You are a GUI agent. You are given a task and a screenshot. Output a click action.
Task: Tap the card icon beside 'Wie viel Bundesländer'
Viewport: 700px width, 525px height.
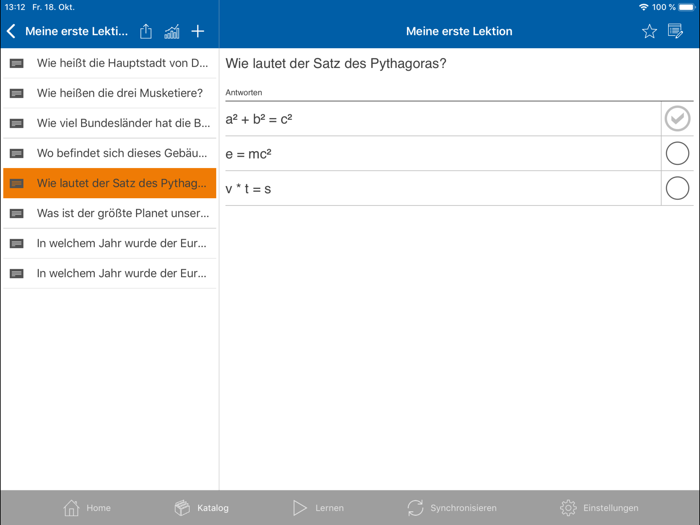pos(17,123)
